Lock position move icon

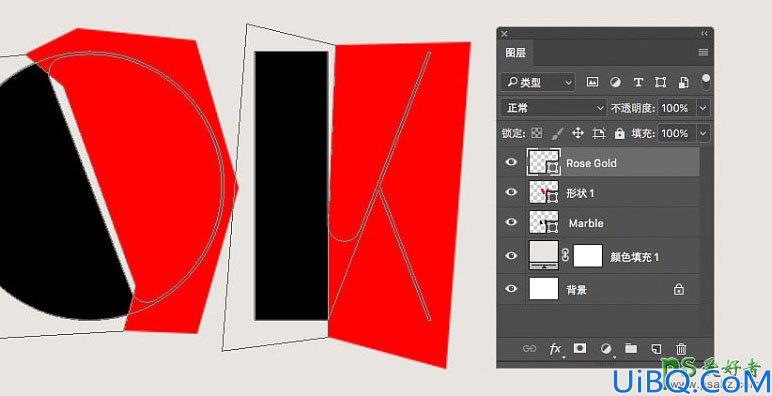click(x=578, y=133)
